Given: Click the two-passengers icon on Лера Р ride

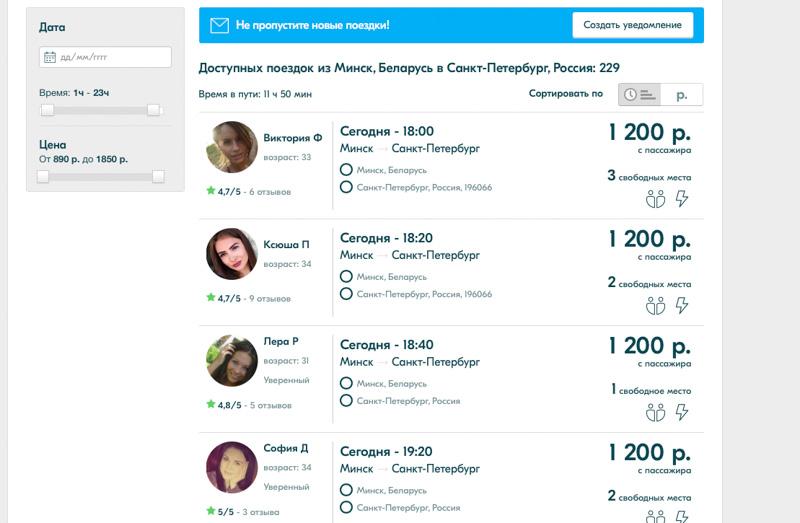Looking at the screenshot, I should pyautogui.click(x=656, y=412).
